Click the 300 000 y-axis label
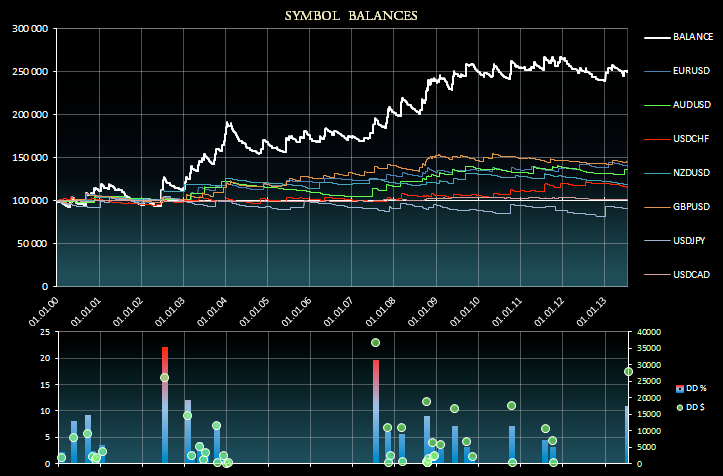723x476 pixels. 30,29
